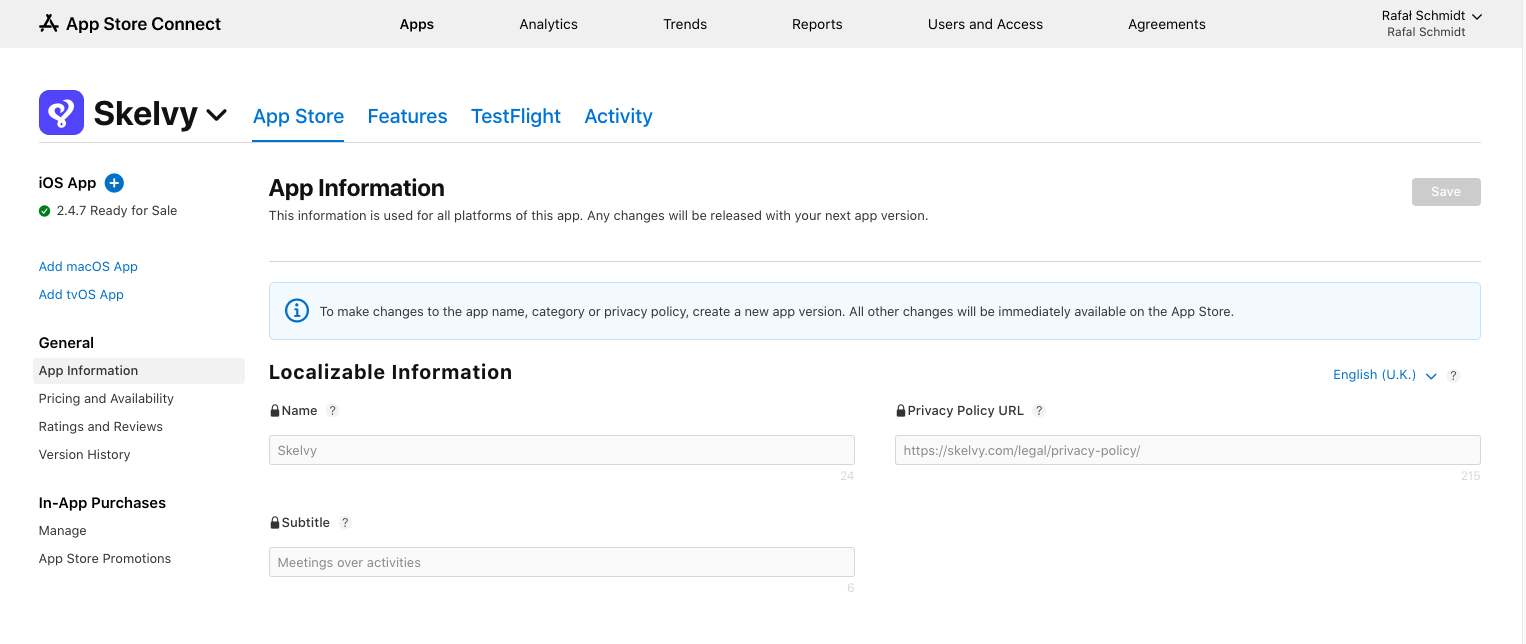This screenshot has width=1526, height=644.
Task: Click the Subtitle field 'Meetings over activities'
Action: click(x=562, y=562)
